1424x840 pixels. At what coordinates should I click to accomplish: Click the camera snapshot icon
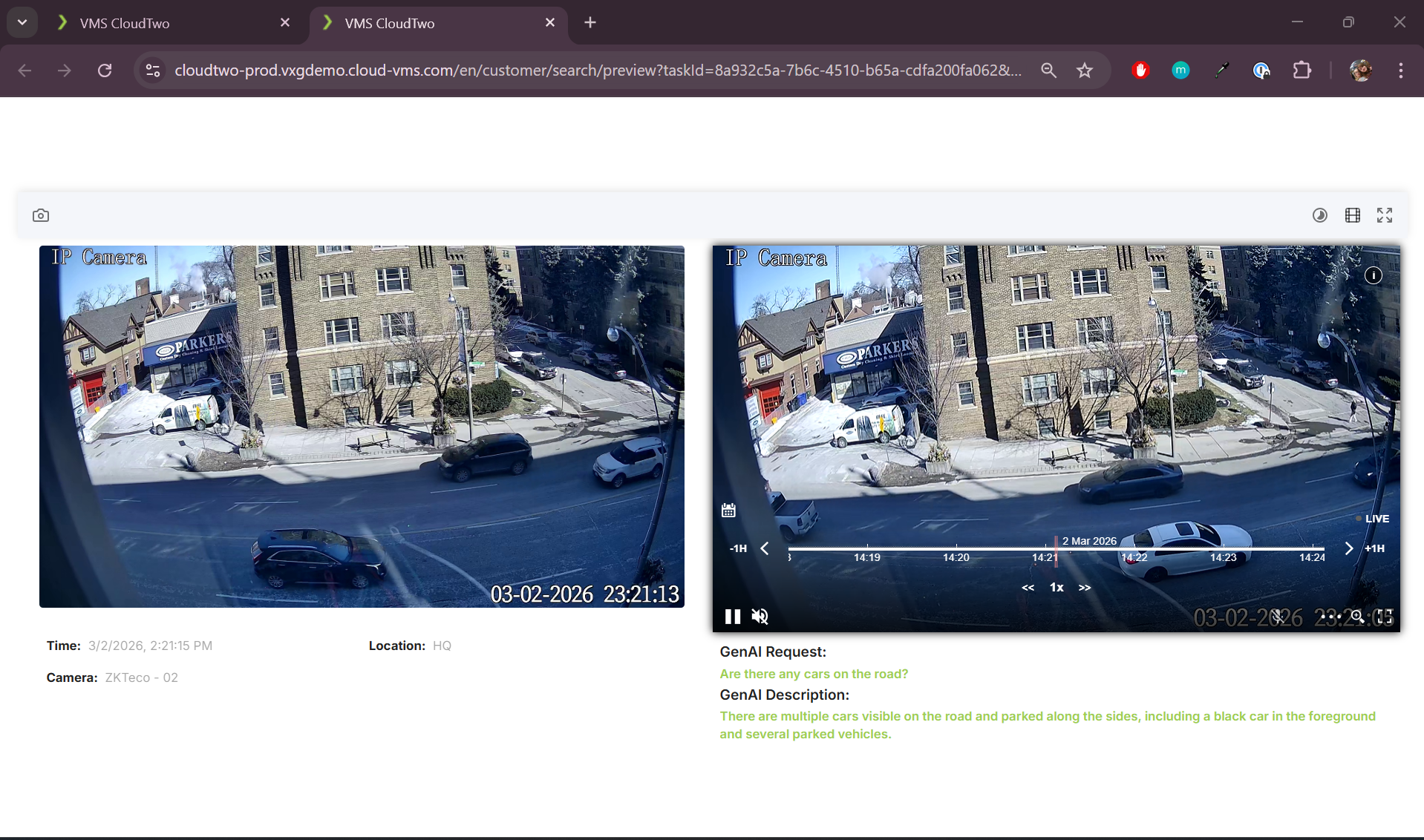point(41,215)
